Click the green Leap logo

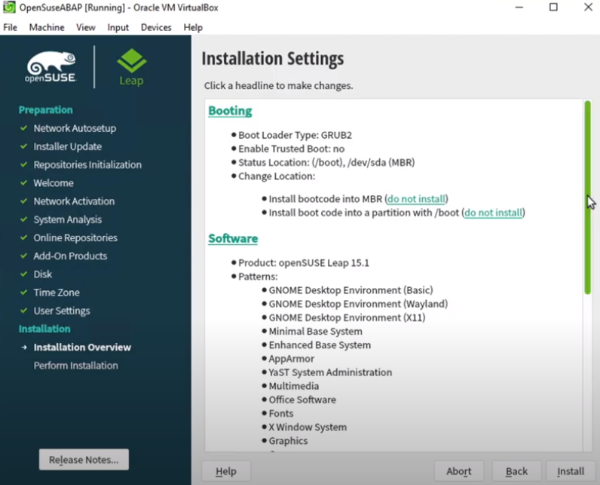(132, 67)
